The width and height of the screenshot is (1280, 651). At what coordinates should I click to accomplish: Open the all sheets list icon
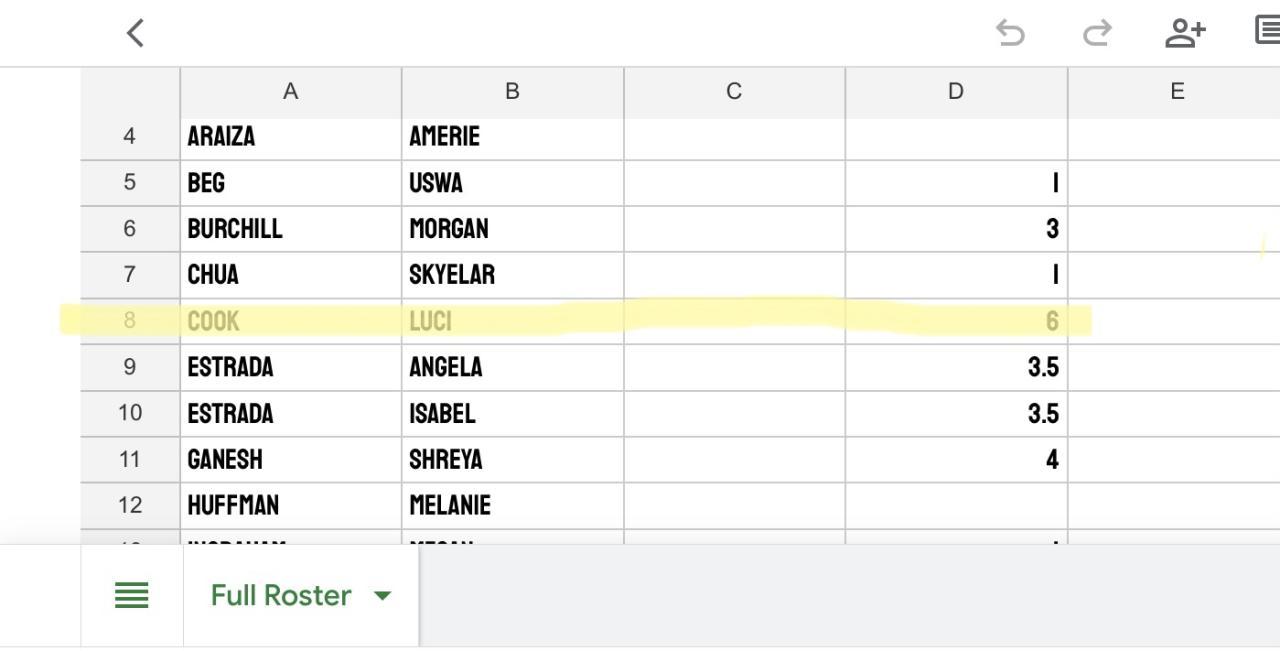132,596
